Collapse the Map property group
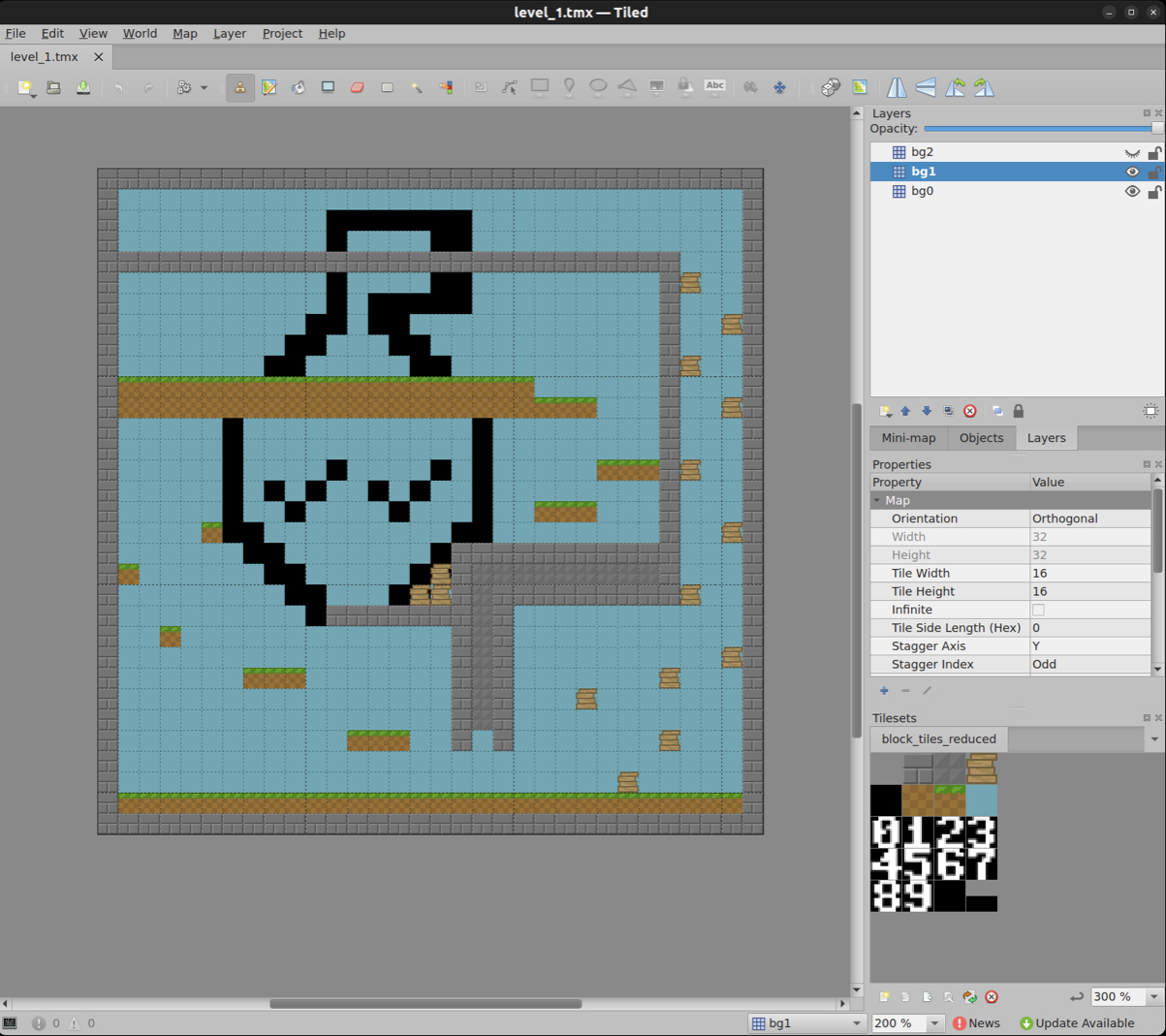The height and width of the screenshot is (1036, 1166). point(877,500)
